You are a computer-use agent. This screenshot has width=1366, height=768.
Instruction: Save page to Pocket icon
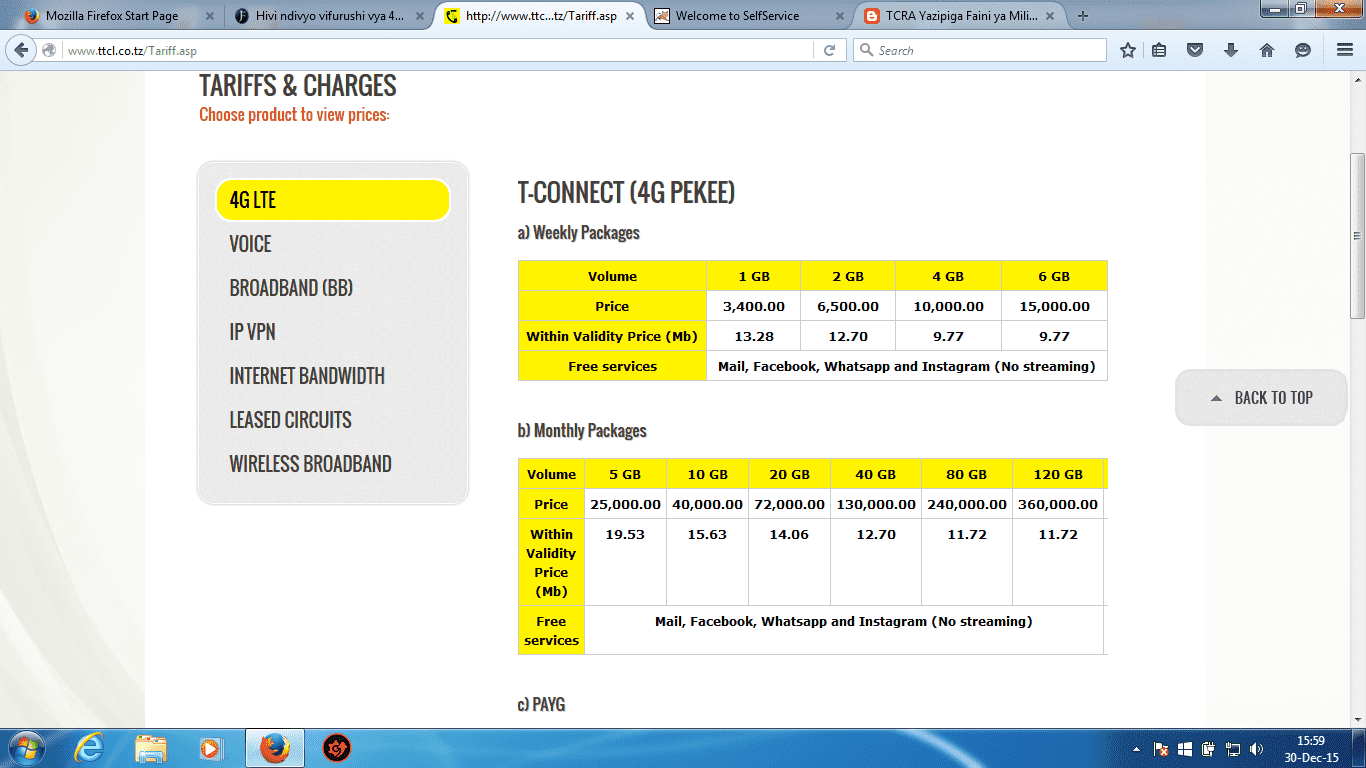[x=1195, y=50]
